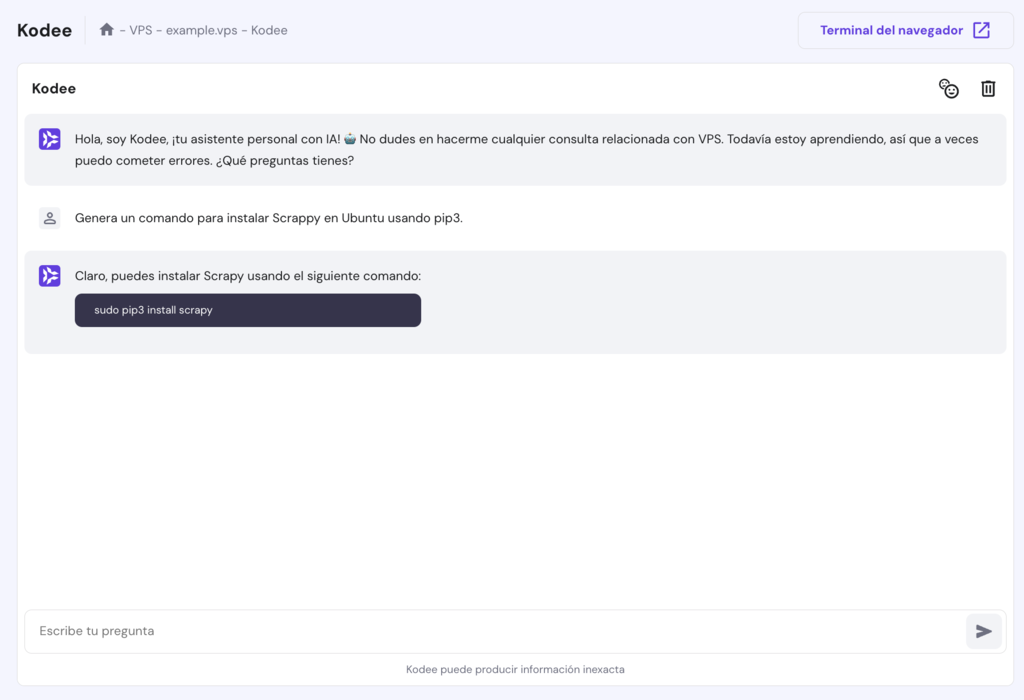Click the Kodee chat panel heading
The image size is (1024, 700).
pos(54,89)
